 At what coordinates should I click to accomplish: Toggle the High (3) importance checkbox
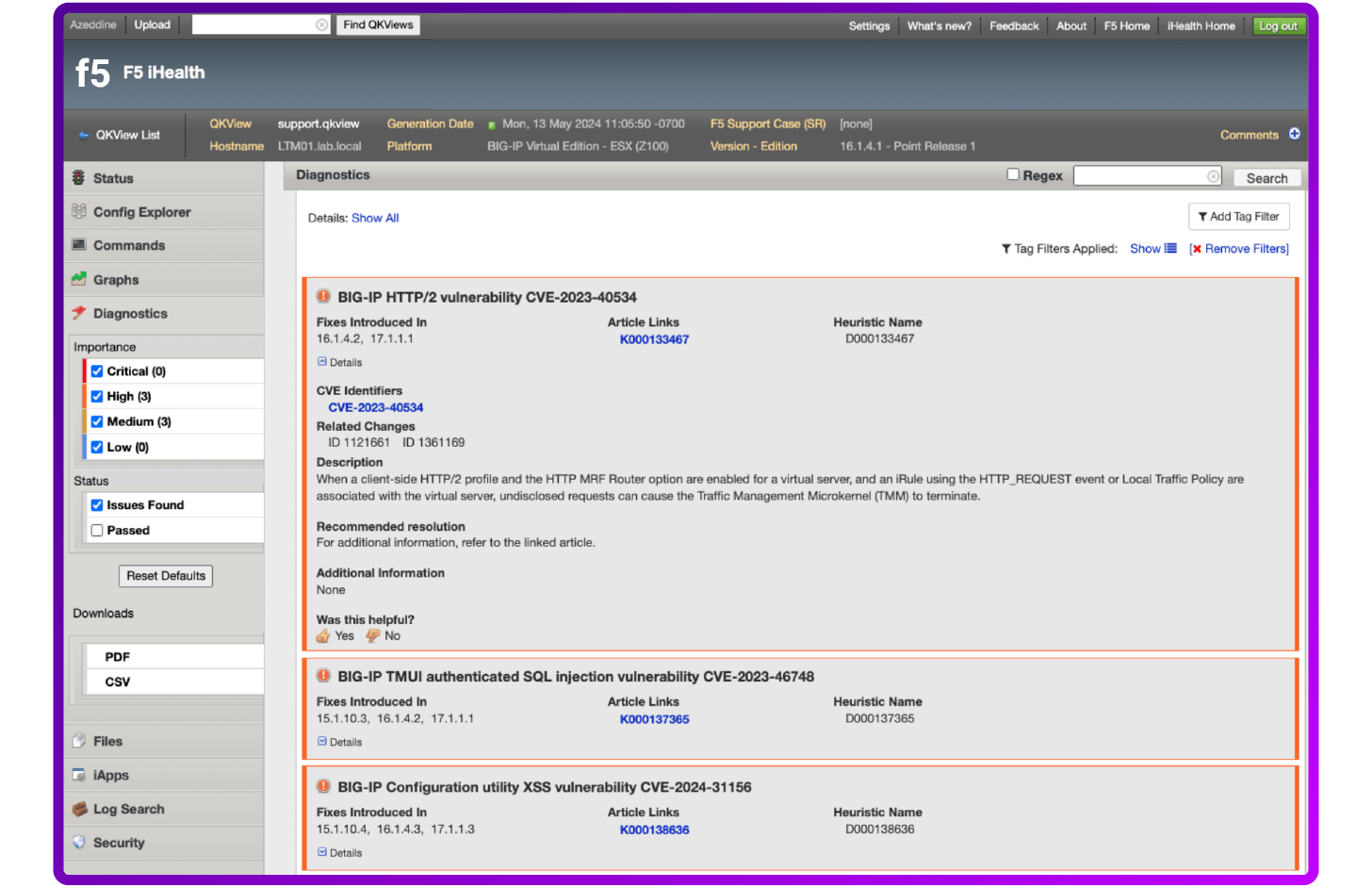(x=97, y=397)
